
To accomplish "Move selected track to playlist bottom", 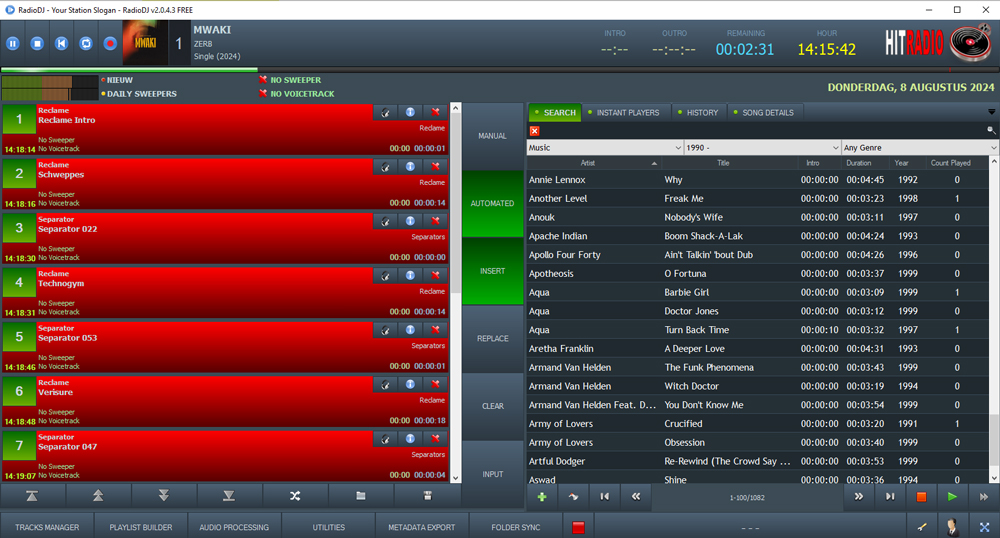I will pos(229,495).
